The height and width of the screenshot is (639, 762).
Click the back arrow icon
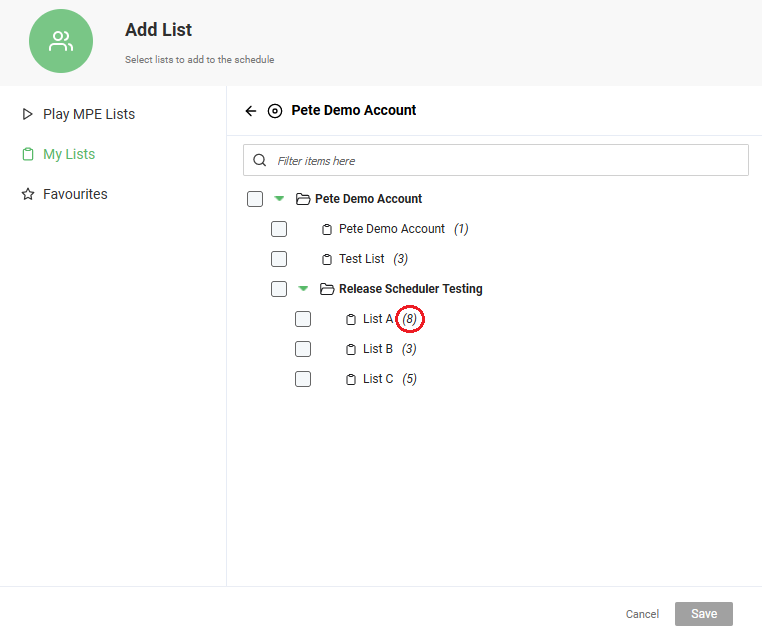pyautogui.click(x=251, y=111)
